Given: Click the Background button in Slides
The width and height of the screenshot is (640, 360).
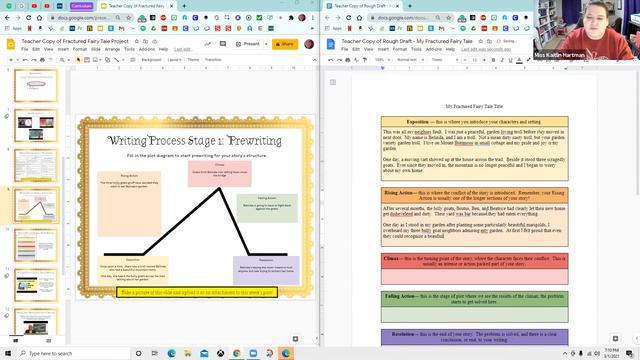Looking at the screenshot, I should click(x=151, y=60).
